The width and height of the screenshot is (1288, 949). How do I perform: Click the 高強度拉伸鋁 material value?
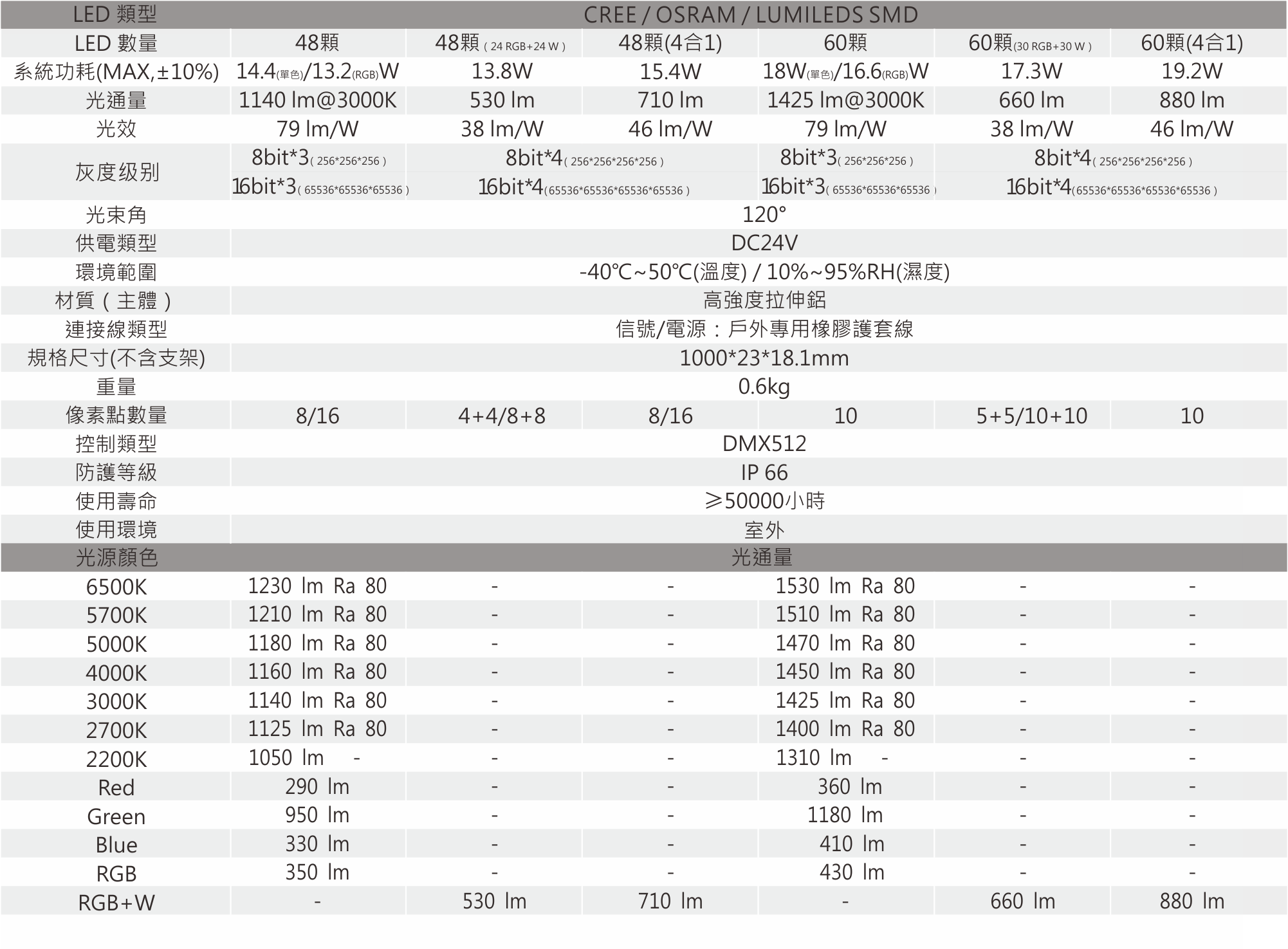point(764,300)
